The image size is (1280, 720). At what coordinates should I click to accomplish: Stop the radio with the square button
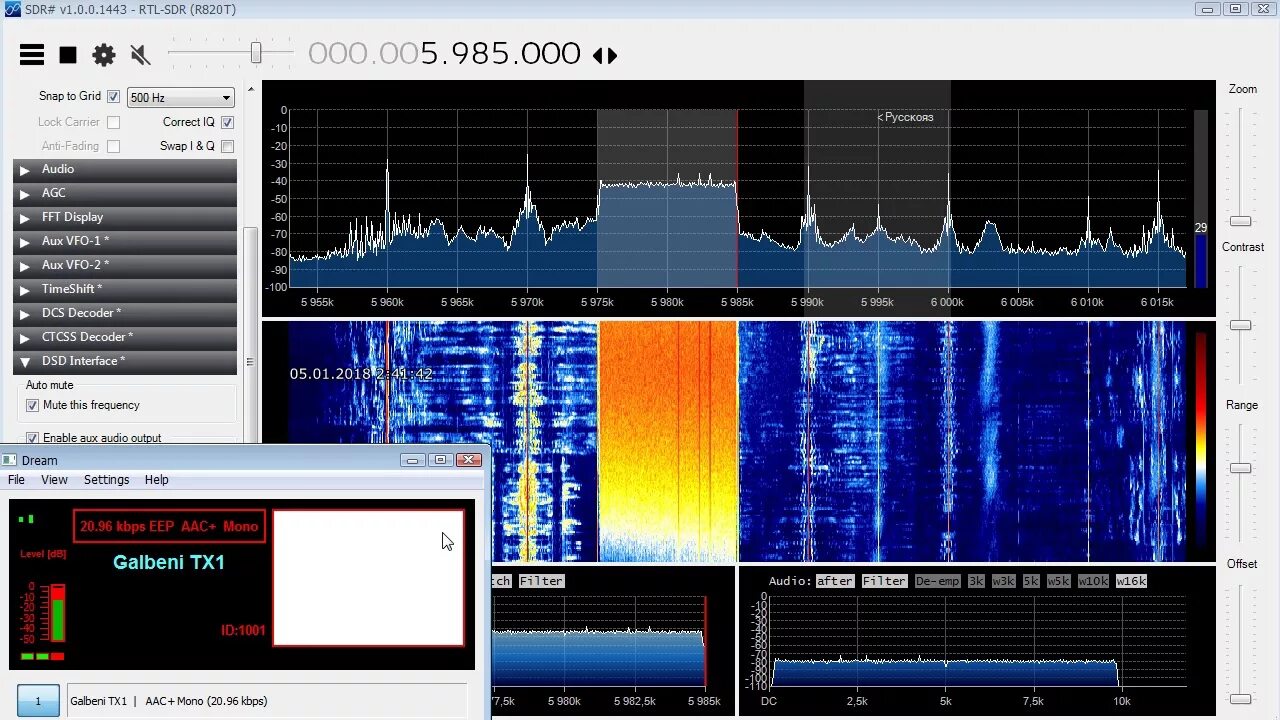pyautogui.click(x=68, y=55)
